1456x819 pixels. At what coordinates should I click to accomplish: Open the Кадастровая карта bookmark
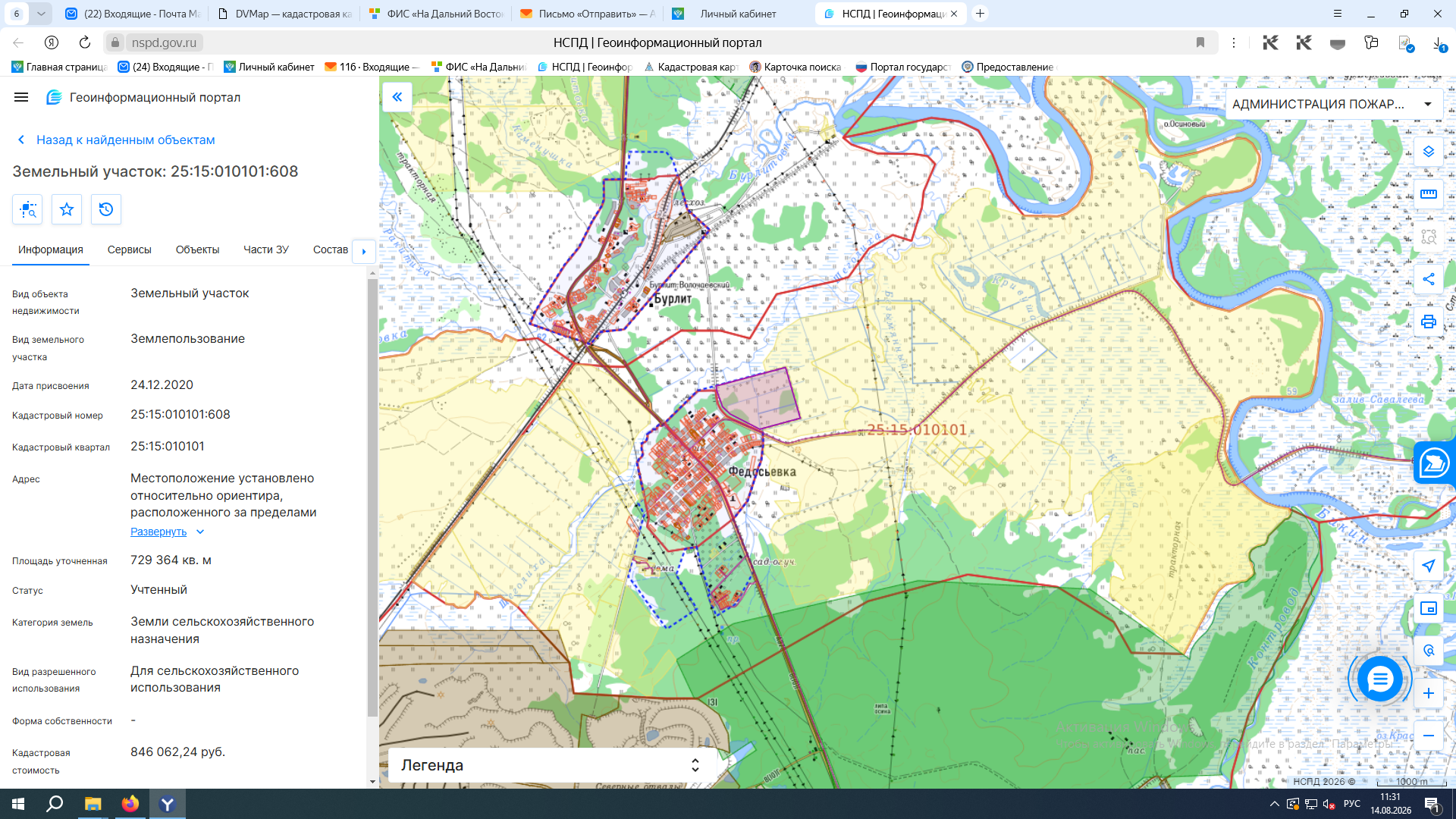coord(691,67)
